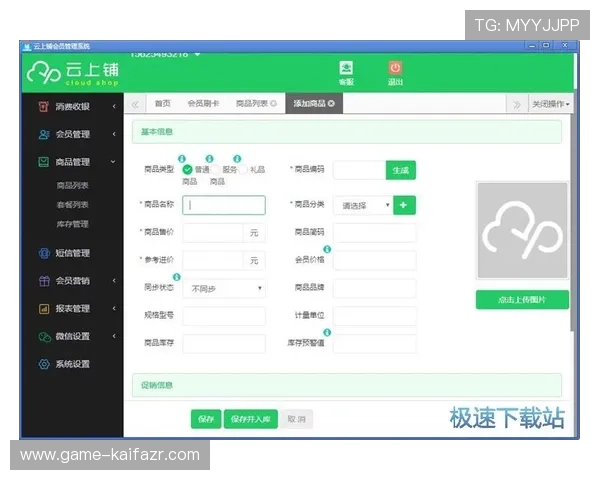Image resolution: width=600 pixels, height=480 pixels.
Task: Click the 微信设置 WeChat icon
Action: click(x=44, y=336)
